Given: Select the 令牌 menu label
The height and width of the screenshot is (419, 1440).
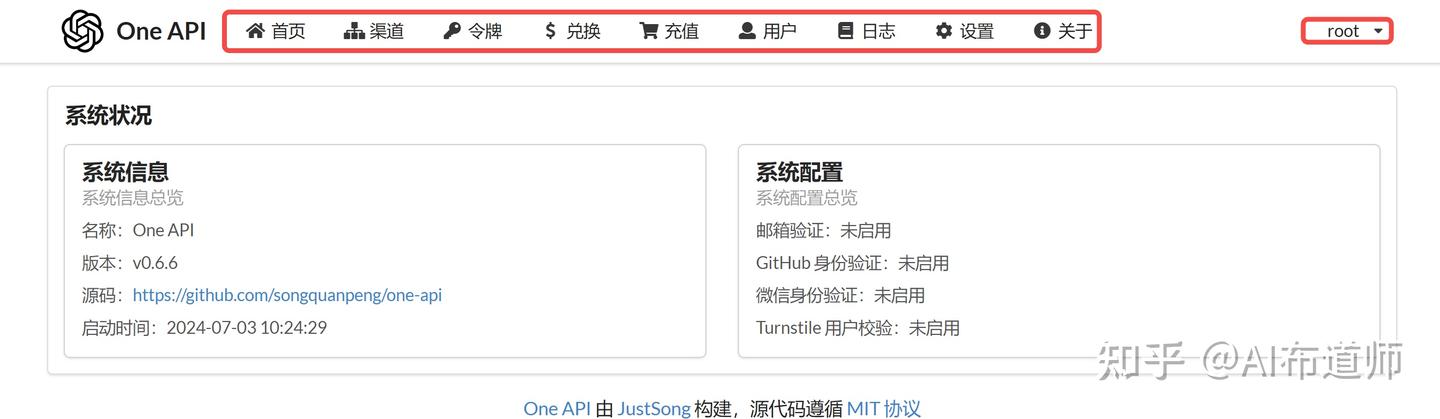Looking at the screenshot, I should 485,31.
